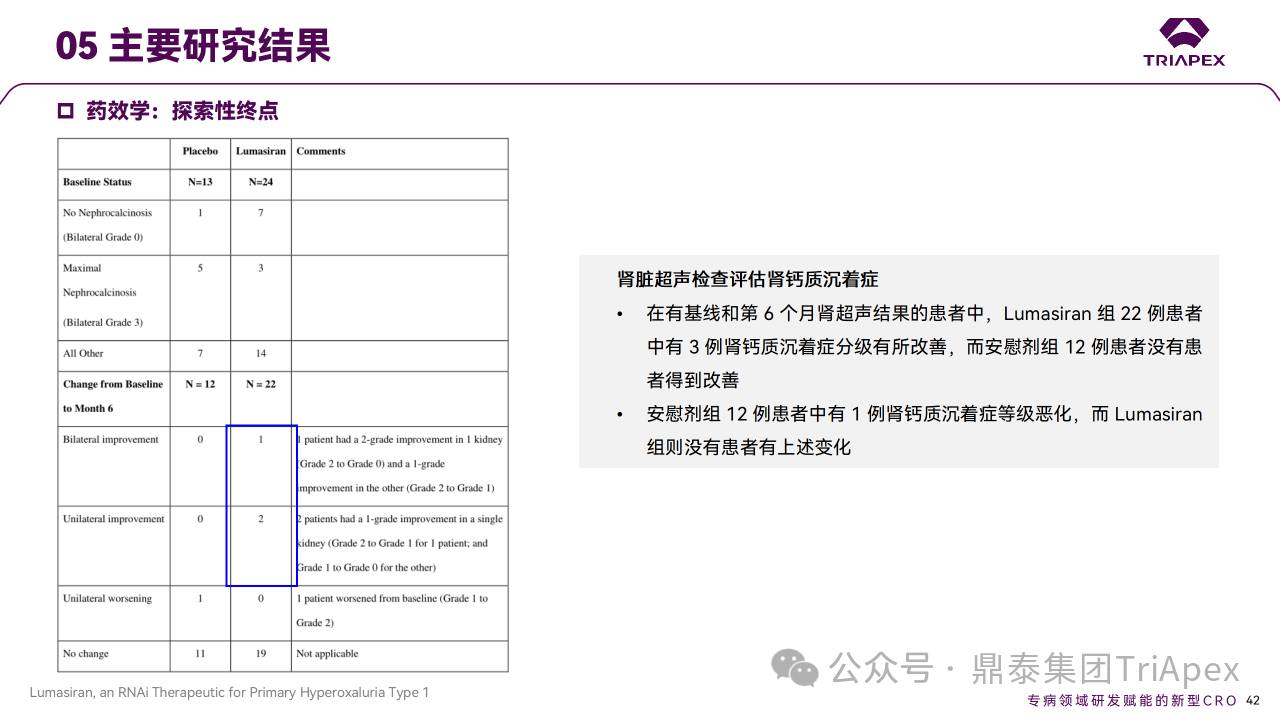Click the Comments column header

click(321, 152)
